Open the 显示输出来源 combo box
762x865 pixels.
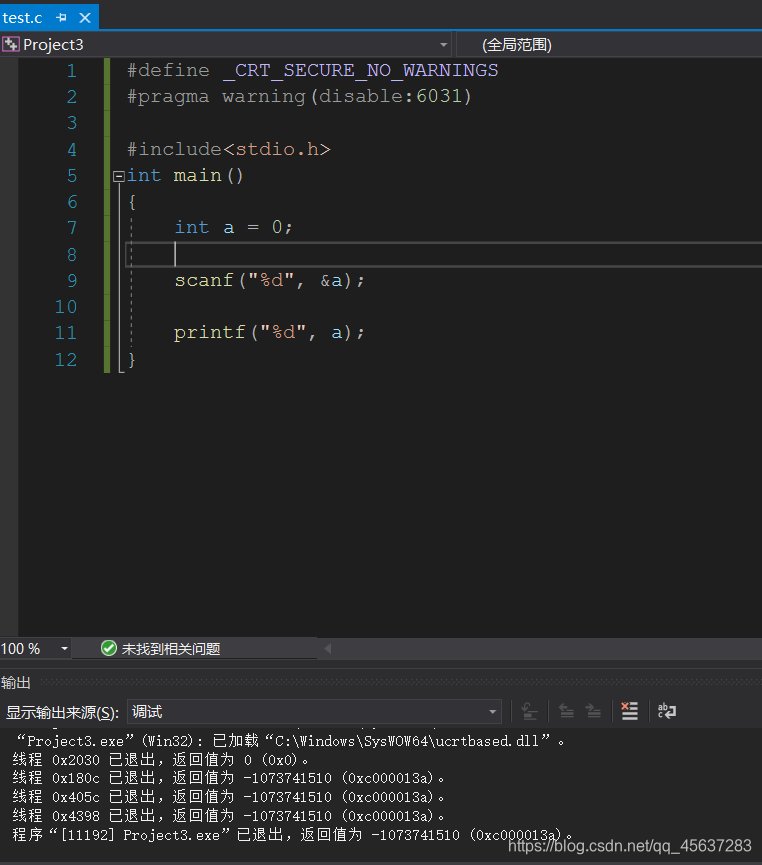pyautogui.click(x=314, y=712)
